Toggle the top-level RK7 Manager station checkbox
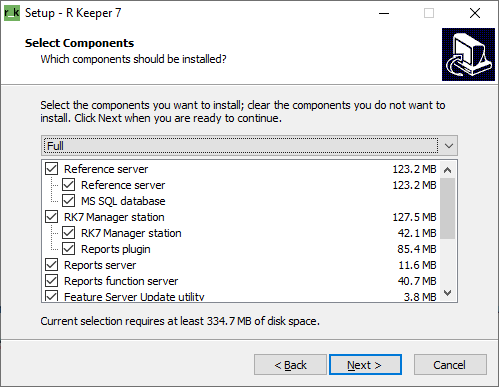499x387 pixels. coord(51,217)
